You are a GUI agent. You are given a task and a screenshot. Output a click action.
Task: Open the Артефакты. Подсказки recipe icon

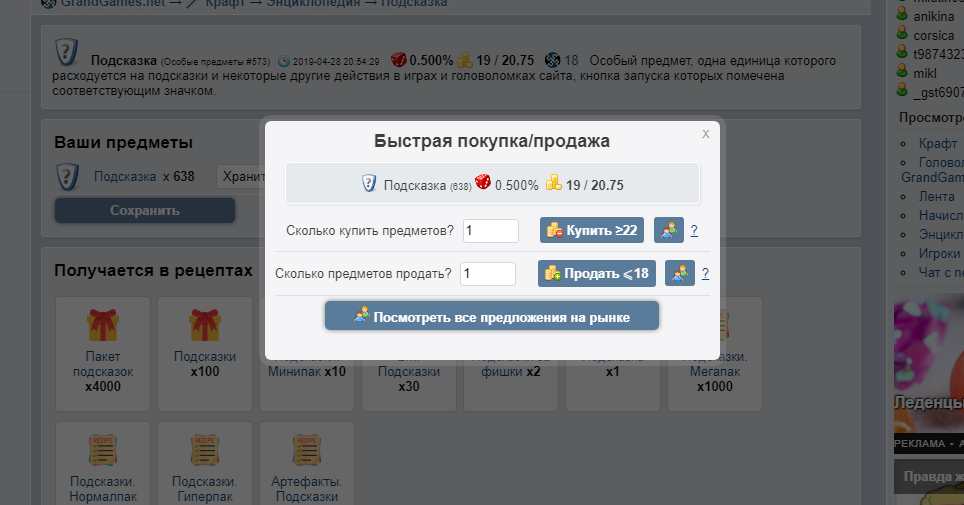click(307, 450)
